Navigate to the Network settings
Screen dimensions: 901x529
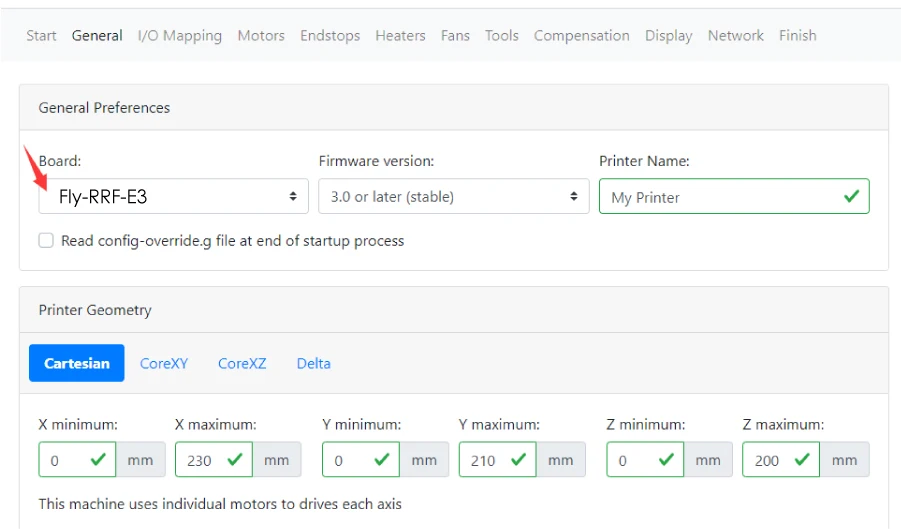[x=735, y=35]
